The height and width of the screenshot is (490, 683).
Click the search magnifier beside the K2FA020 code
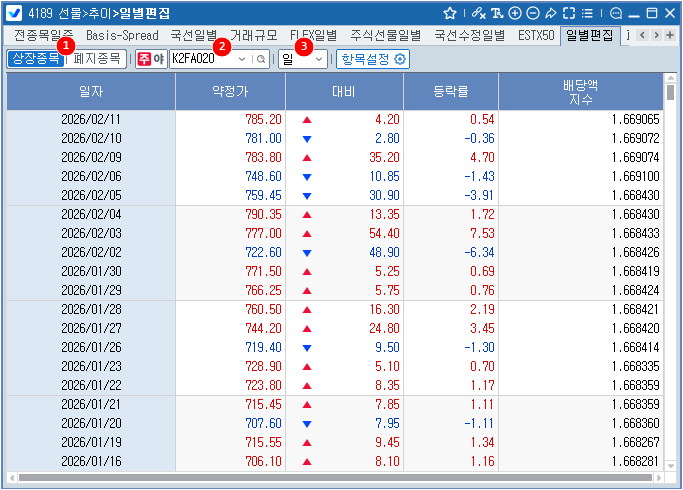coord(261,59)
